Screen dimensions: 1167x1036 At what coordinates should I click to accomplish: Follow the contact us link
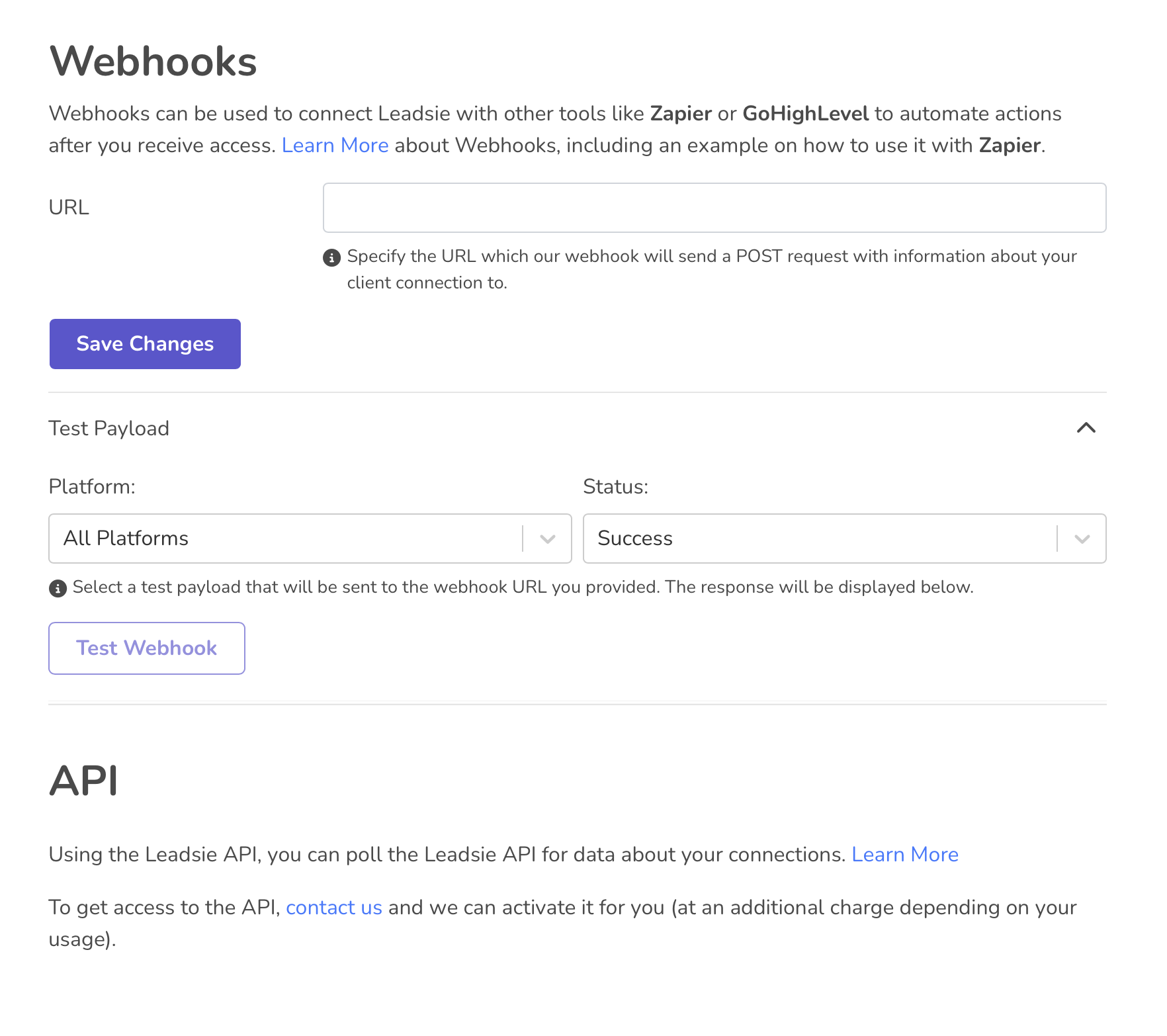click(x=334, y=908)
